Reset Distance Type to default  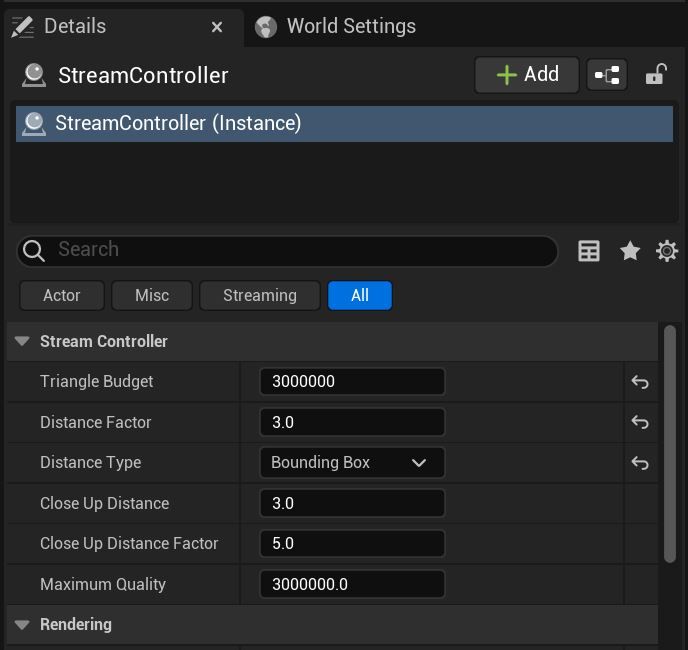640,463
